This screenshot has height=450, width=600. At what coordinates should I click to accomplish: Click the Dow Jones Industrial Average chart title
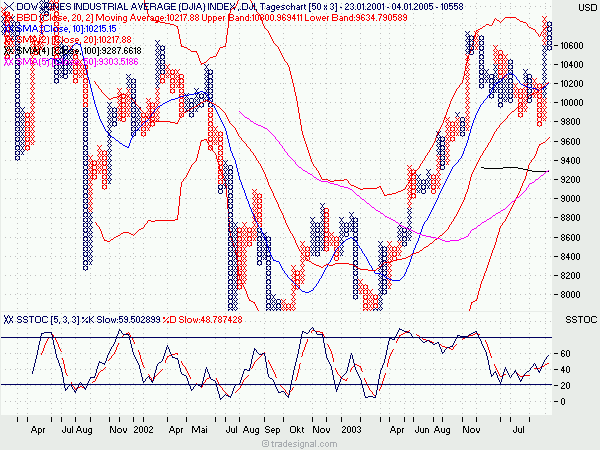(x=240, y=7)
